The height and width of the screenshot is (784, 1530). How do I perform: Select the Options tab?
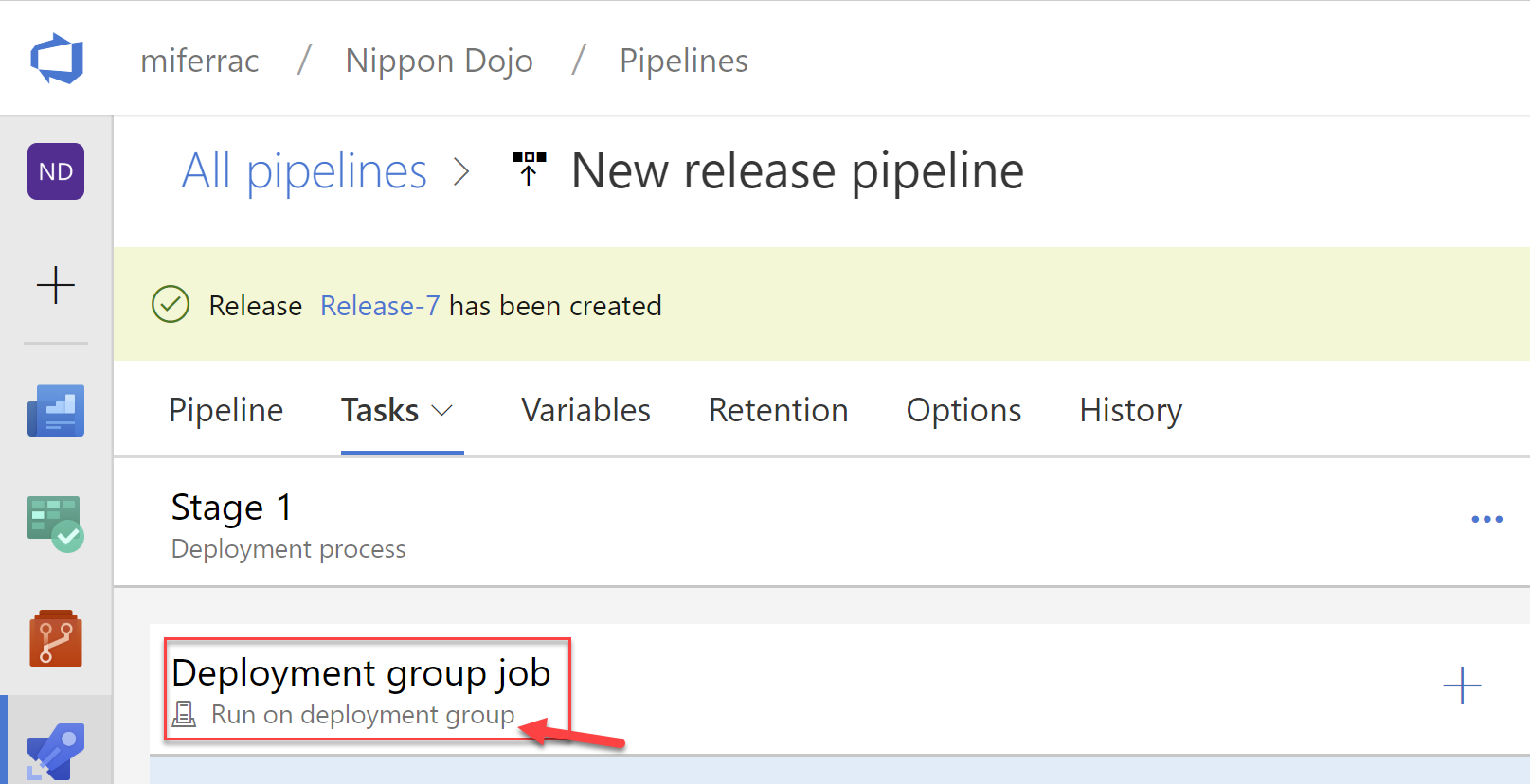pos(963,410)
